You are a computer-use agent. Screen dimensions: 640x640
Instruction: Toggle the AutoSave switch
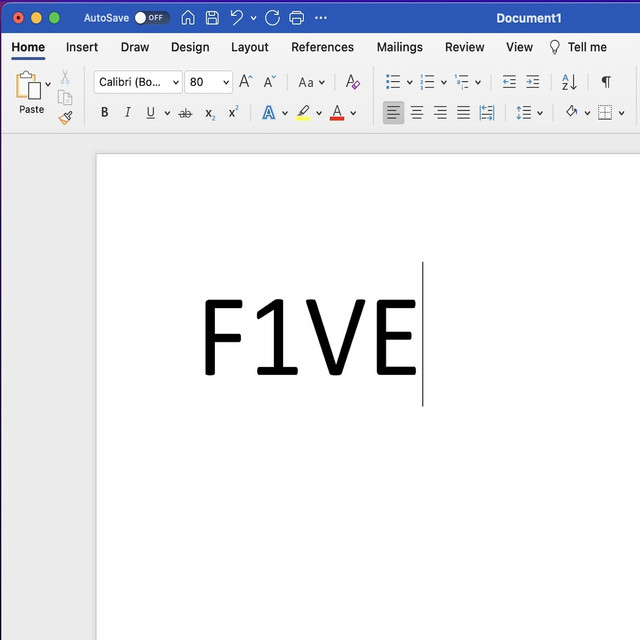(152, 18)
